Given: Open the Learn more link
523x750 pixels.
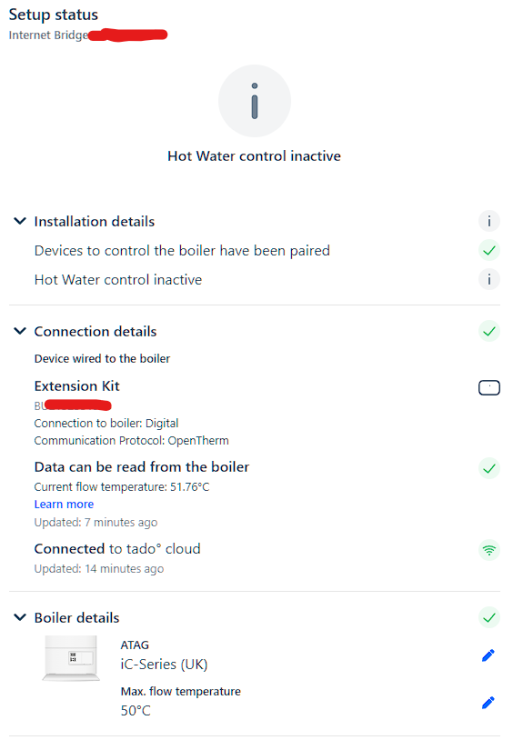Looking at the screenshot, I should (x=64, y=504).
